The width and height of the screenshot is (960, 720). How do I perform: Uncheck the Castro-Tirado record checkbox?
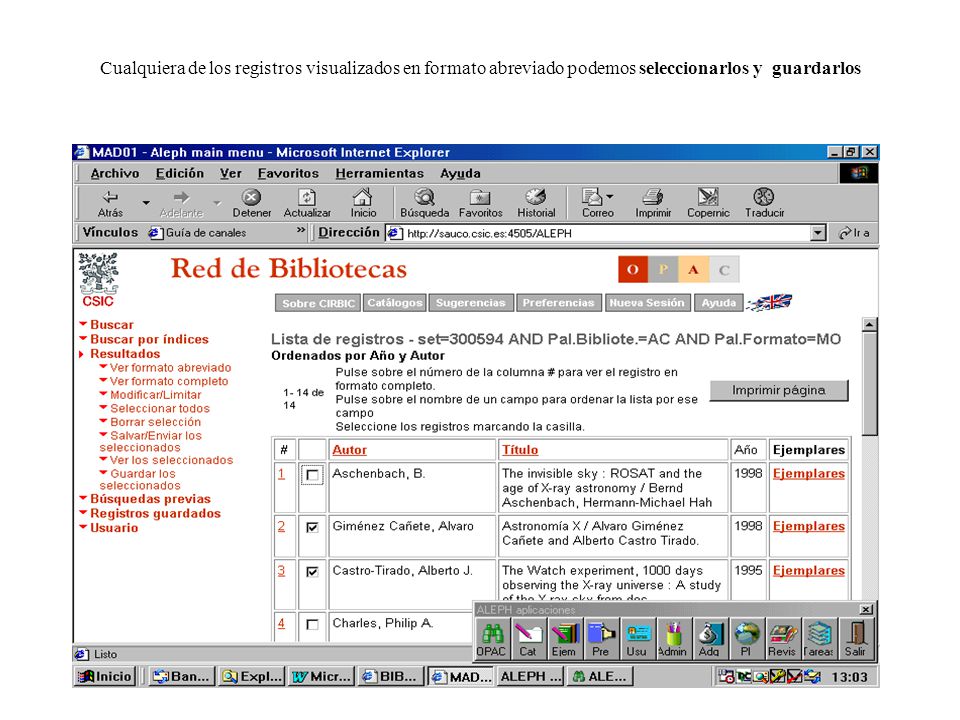[312, 571]
